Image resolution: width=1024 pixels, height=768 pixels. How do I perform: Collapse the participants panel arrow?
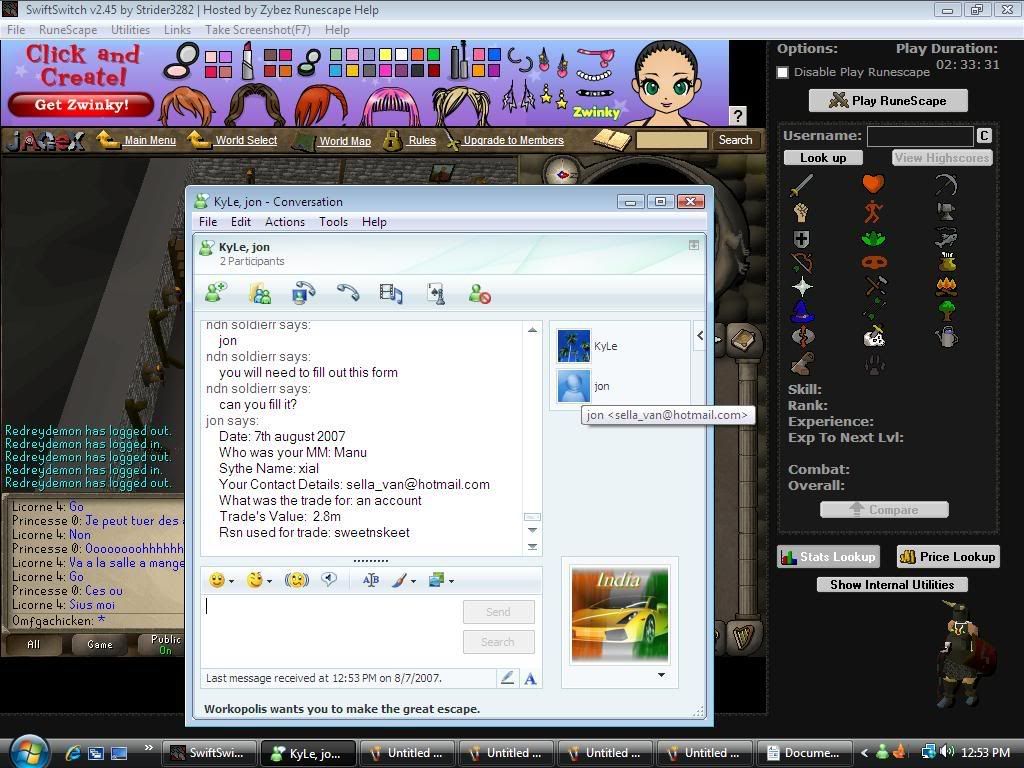[699, 336]
